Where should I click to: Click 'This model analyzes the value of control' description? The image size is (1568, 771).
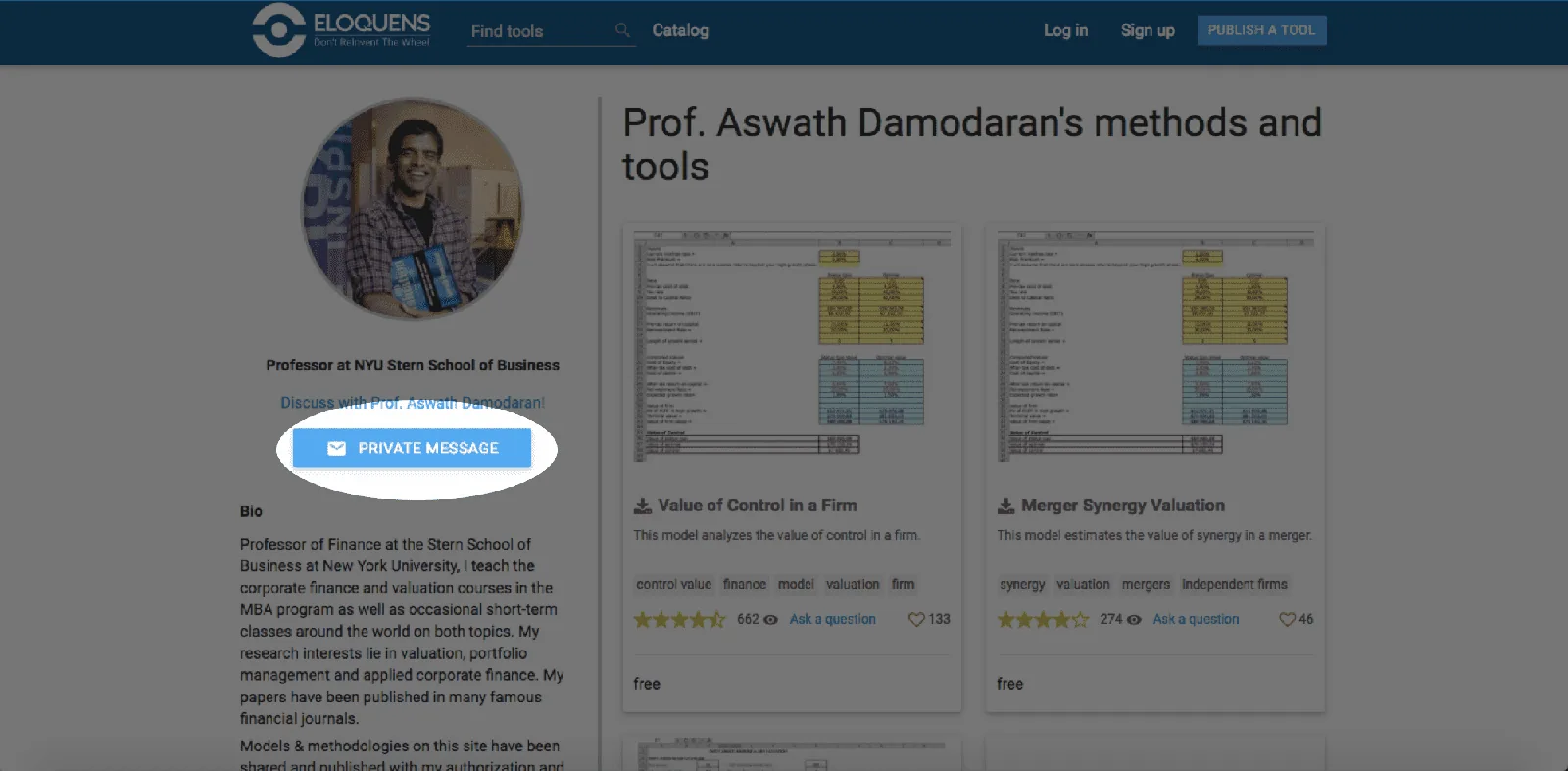(777, 536)
